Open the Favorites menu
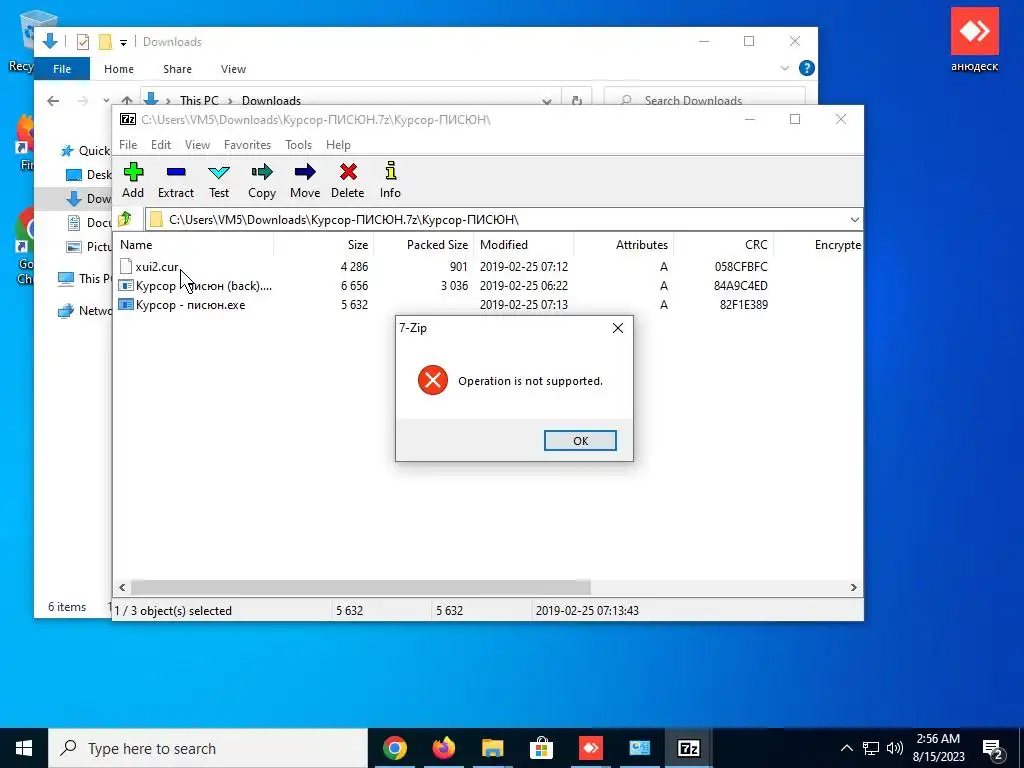This screenshot has height=768, width=1024. click(247, 145)
